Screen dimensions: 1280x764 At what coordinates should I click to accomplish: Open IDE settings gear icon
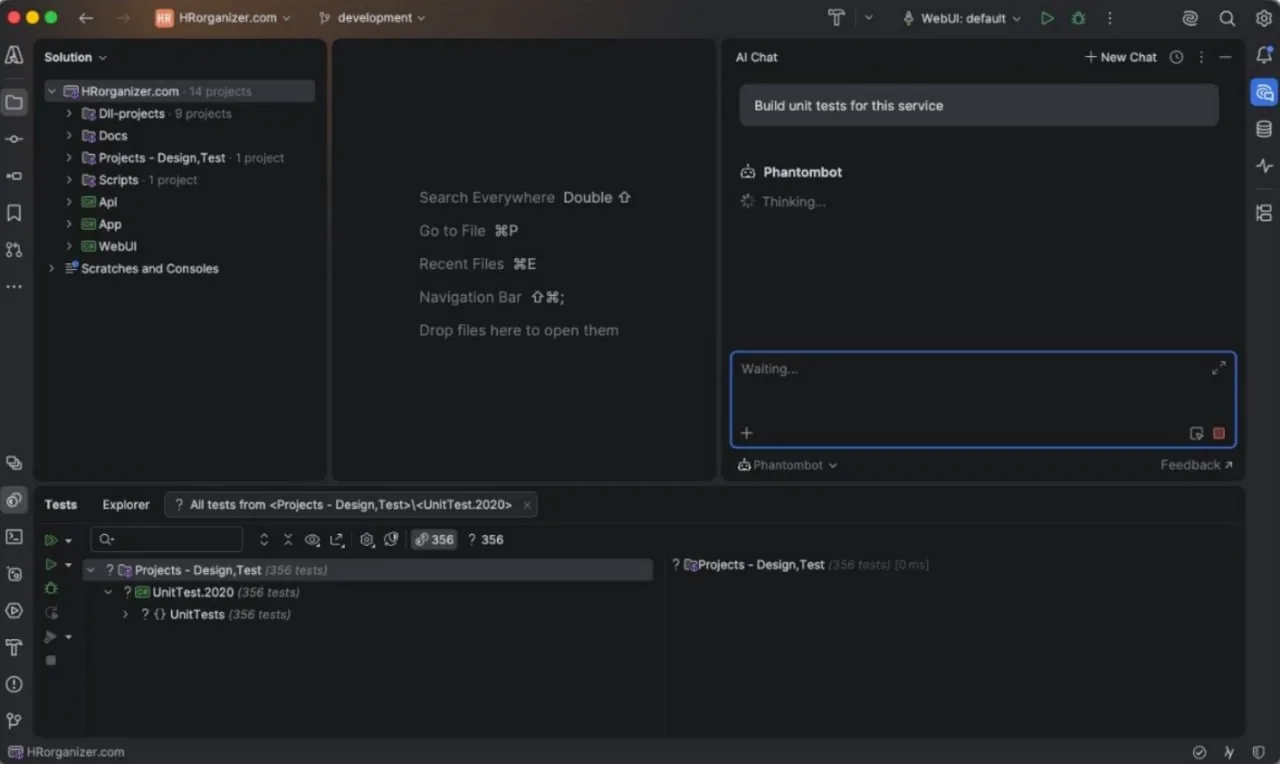[x=1264, y=18]
